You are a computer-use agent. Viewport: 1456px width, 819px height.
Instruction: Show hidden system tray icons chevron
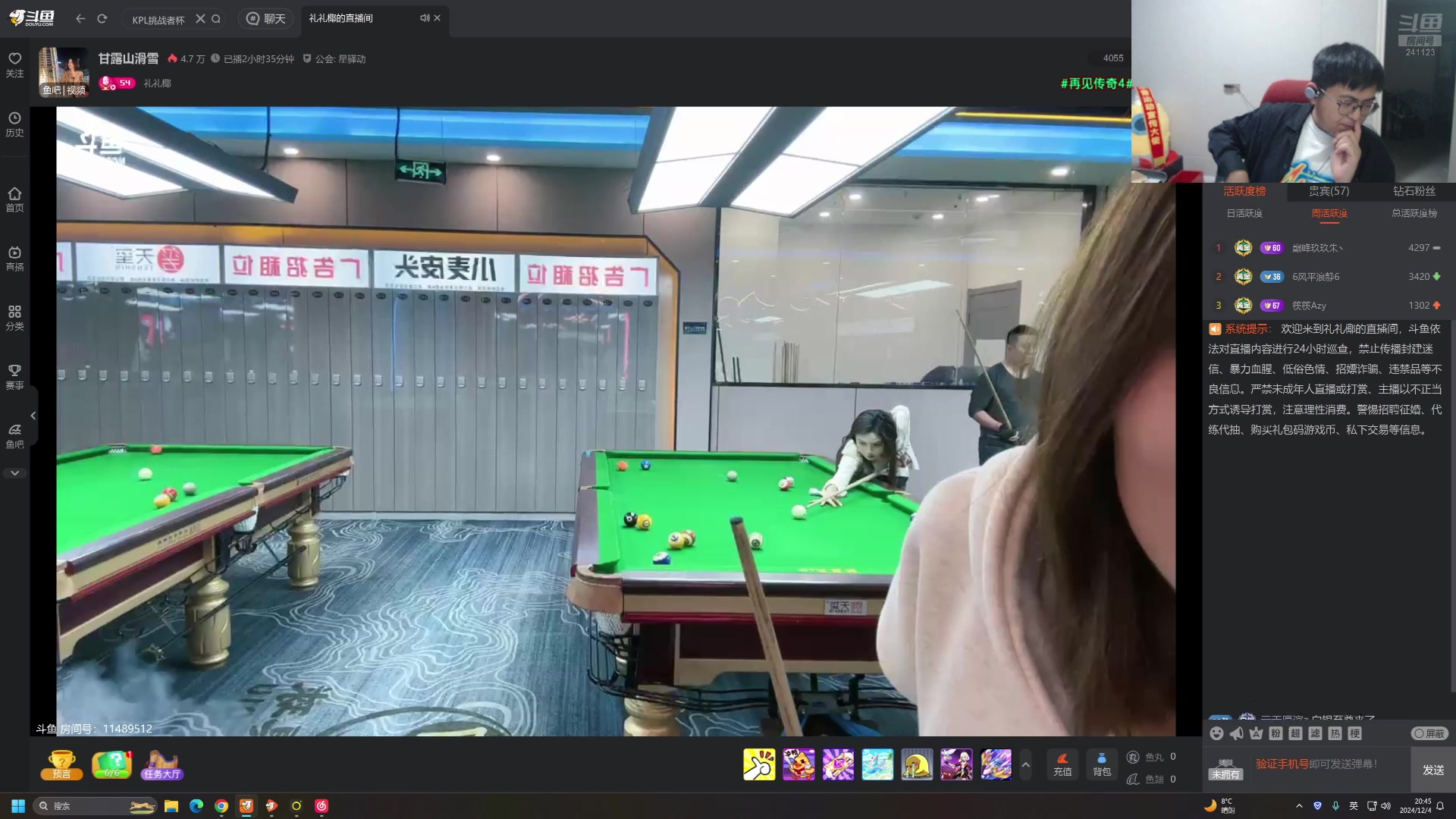[x=1299, y=805]
